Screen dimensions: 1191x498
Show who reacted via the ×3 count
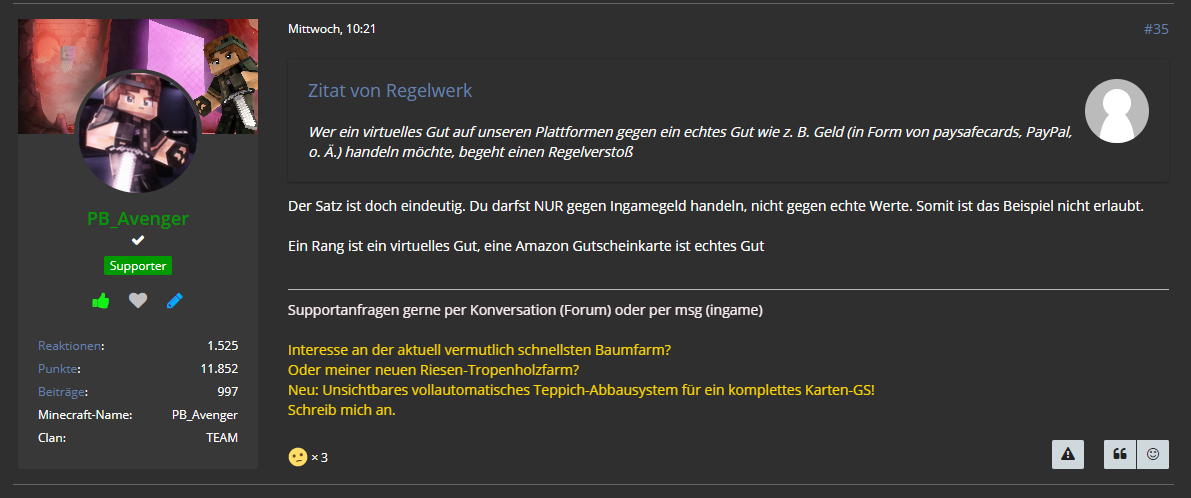coord(320,458)
